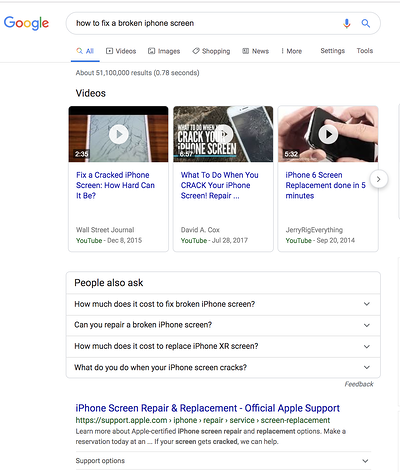Screen dimensions: 400x472
Task: Click the support.apple.com URL breadcrumb
Action: pyautogui.click(x=203, y=420)
